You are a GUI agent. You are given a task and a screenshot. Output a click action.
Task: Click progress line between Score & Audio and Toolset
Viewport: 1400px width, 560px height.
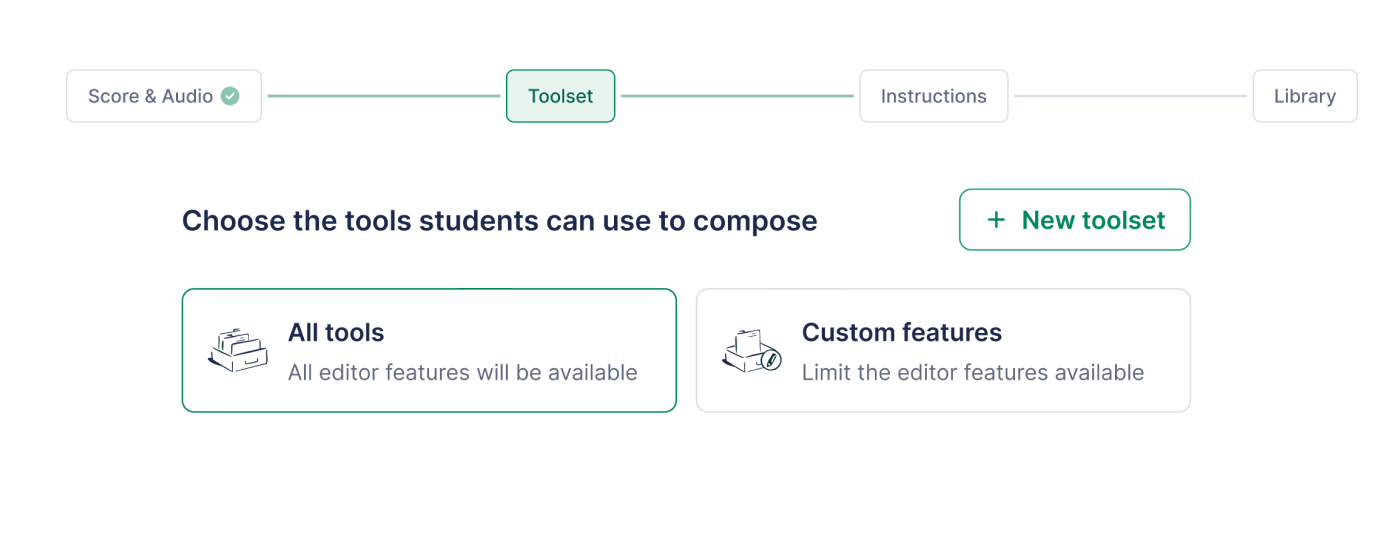click(x=384, y=96)
